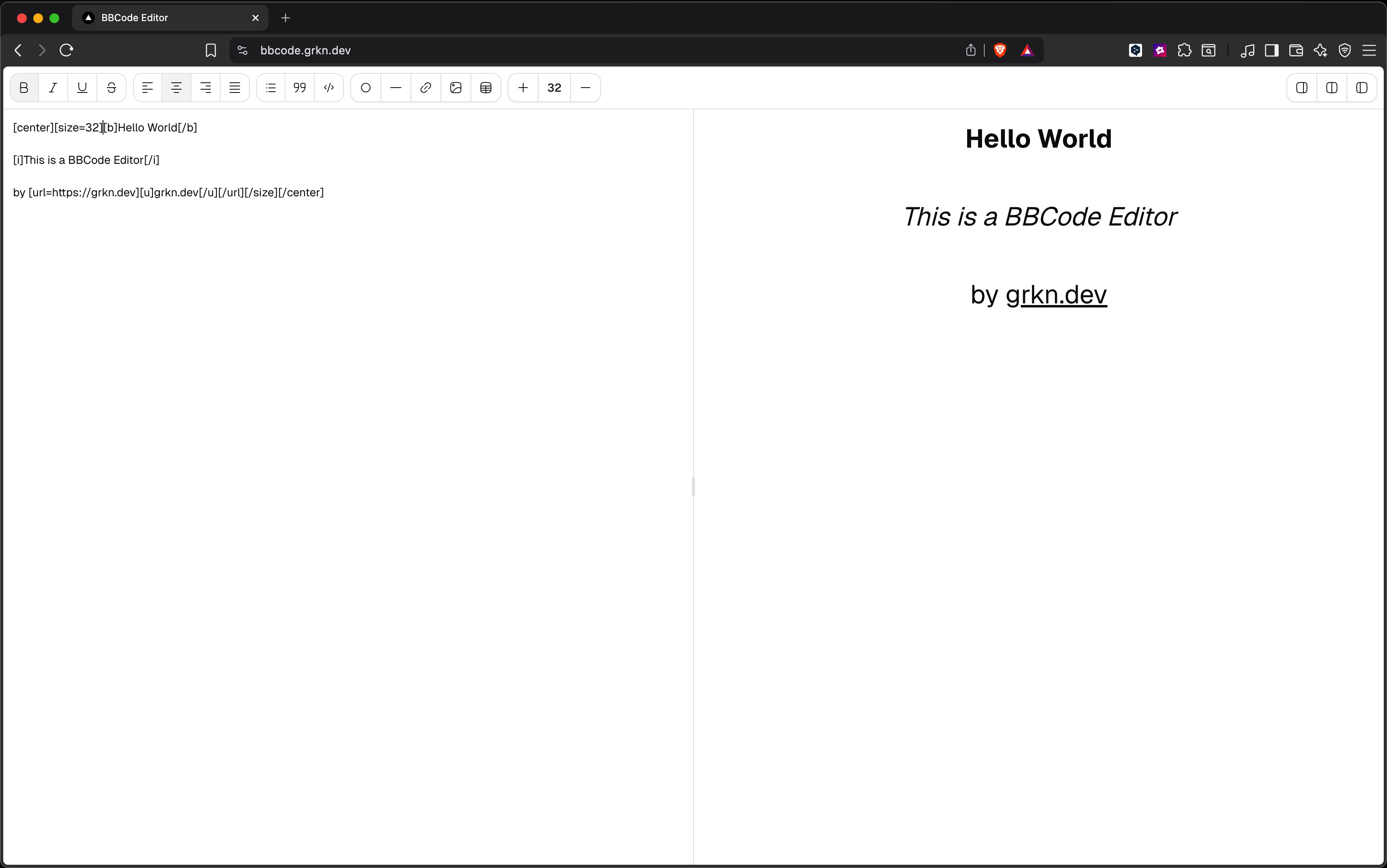1387x868 pixels.
Task: Insert a hyperlink tag
Action: [426, 88]
